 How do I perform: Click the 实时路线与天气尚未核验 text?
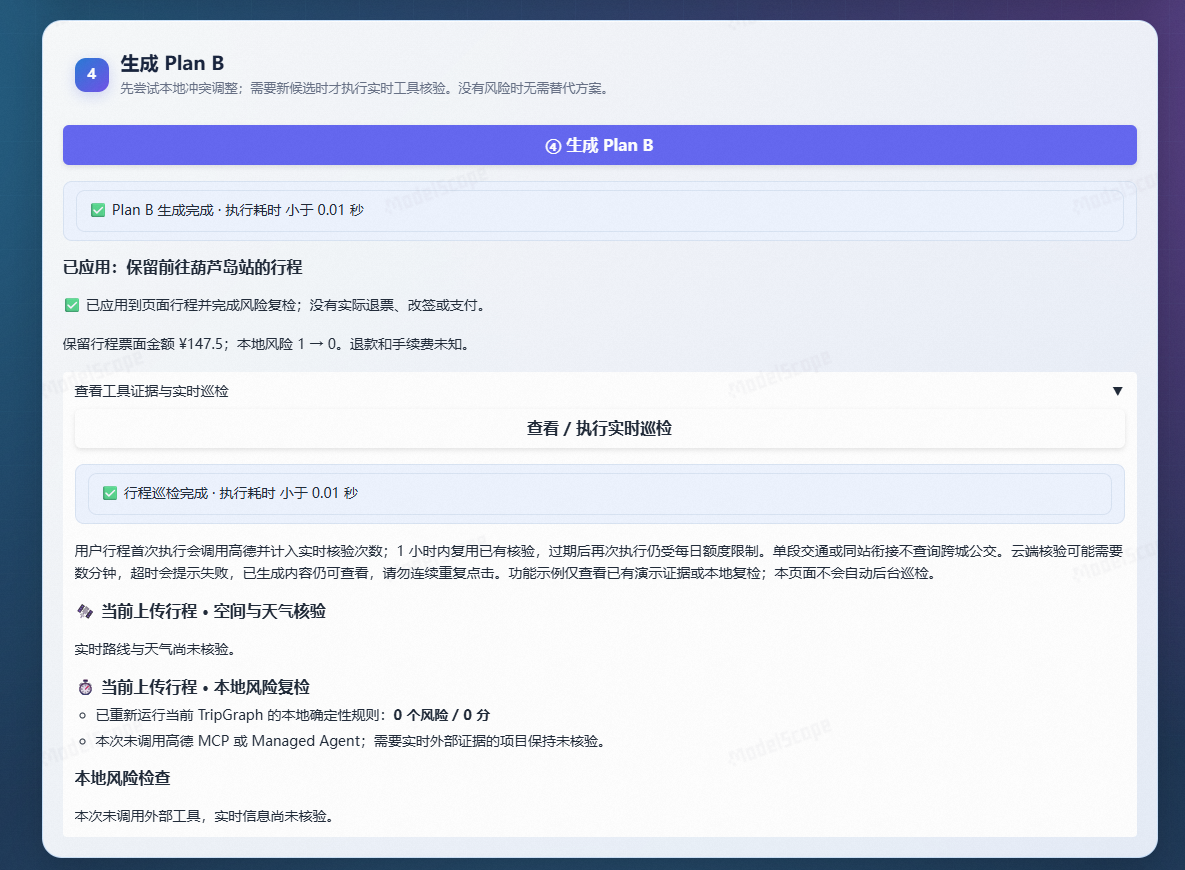[156, 649]
